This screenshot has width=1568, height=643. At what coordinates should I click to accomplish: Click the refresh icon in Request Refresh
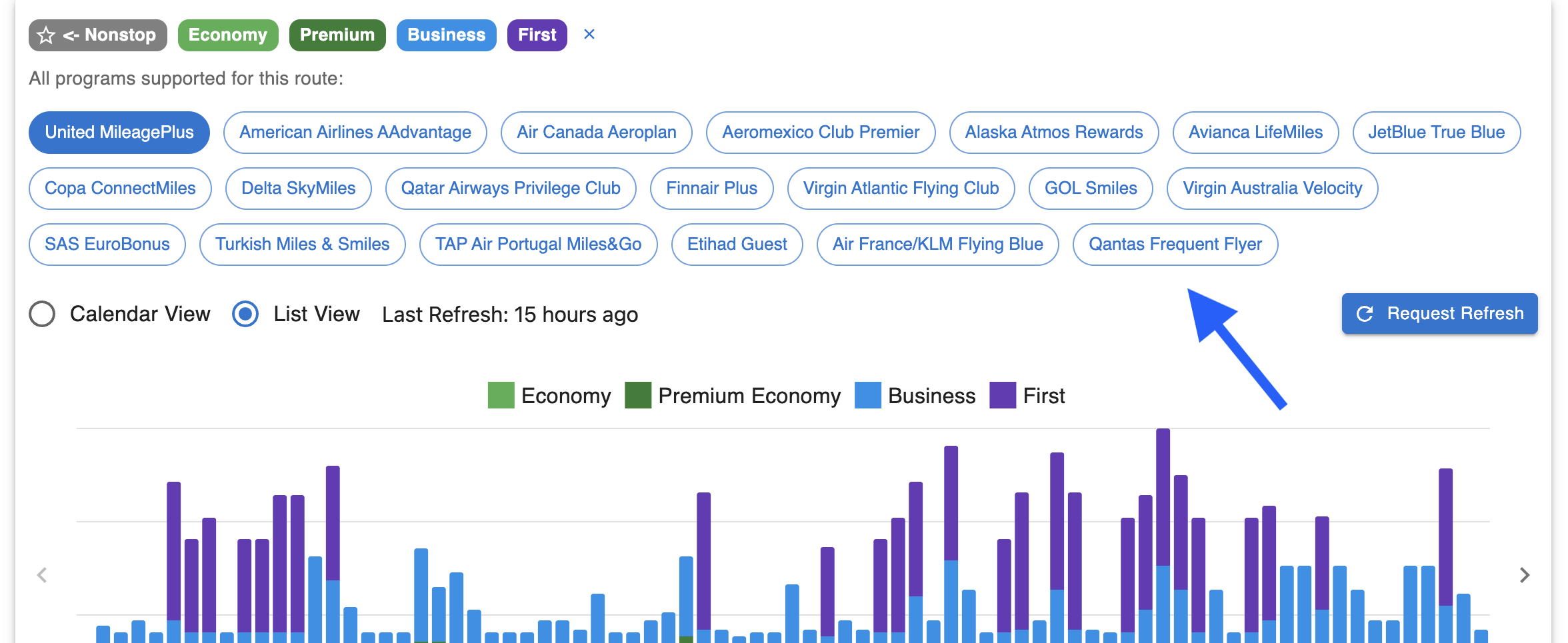[1365, 314]
